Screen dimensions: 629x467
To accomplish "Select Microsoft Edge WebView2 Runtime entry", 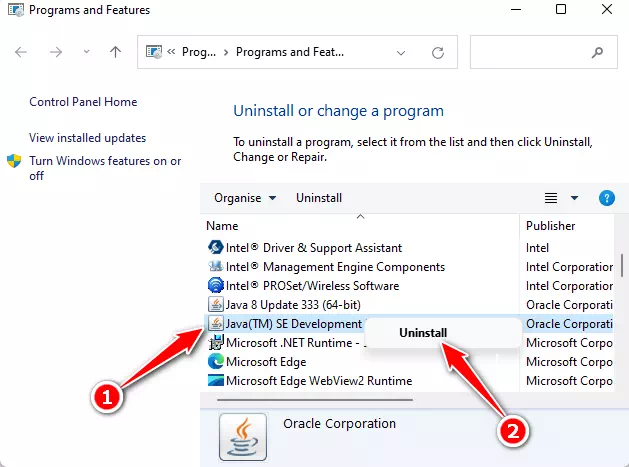I will click(319, 381).
